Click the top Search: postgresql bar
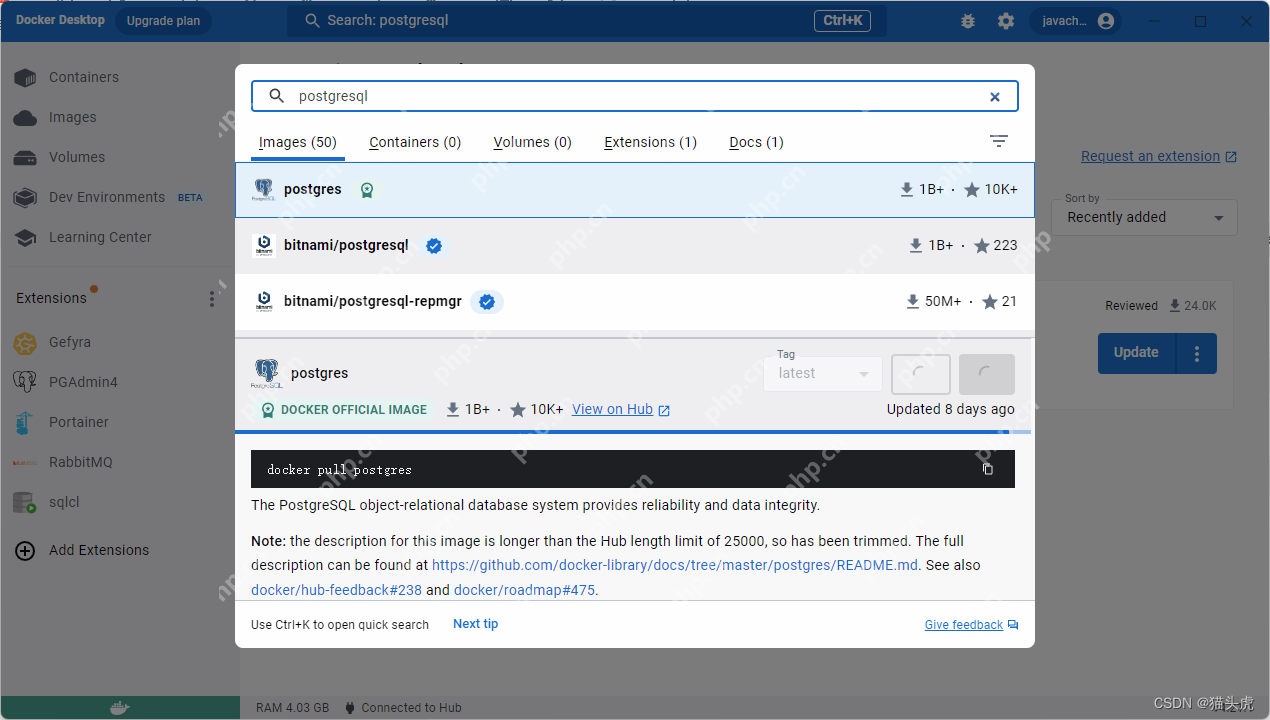The image size is (1270, 720). [587, 21]
